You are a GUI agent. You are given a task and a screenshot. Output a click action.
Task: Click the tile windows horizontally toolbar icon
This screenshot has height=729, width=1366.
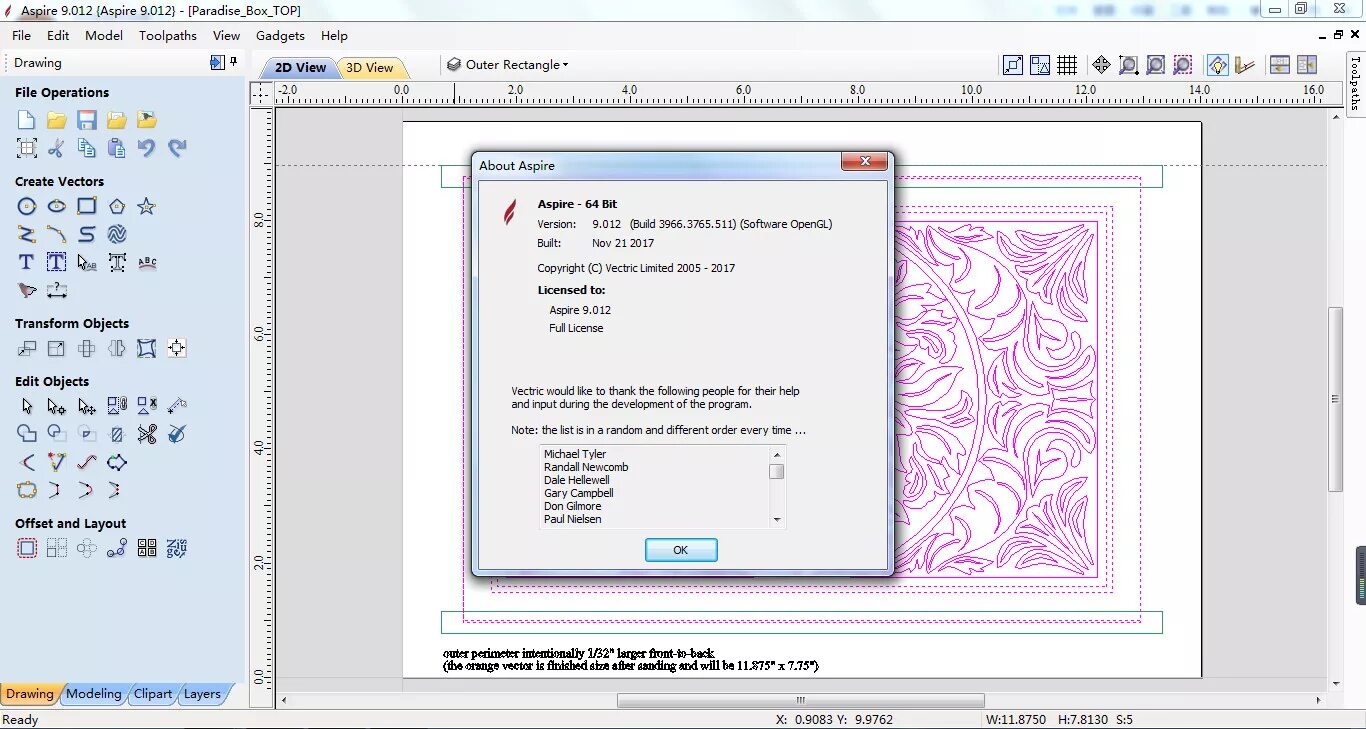pyautogui.click(x=1280, y=65)
